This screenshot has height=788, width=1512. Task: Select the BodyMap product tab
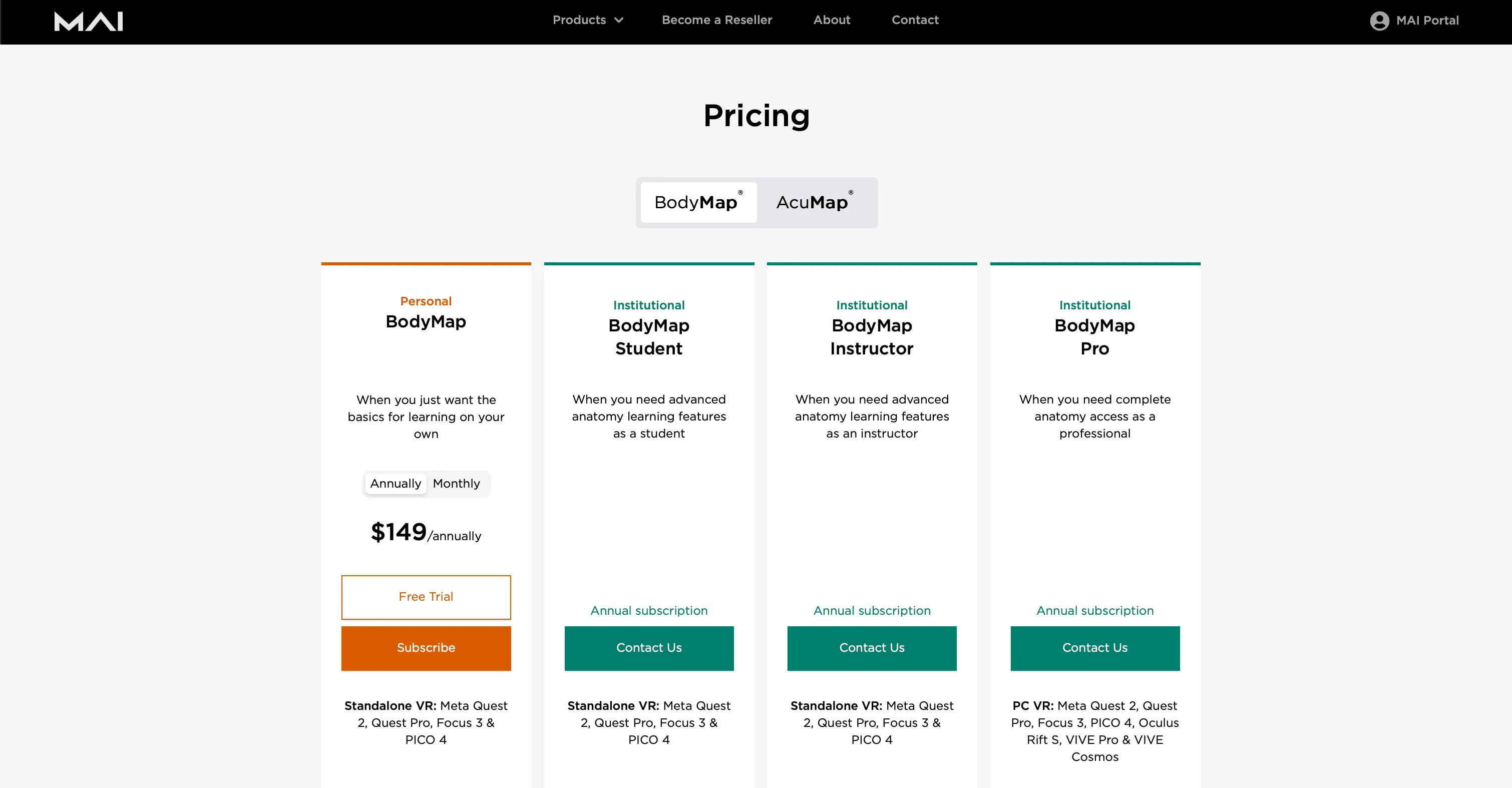(698, 202)
